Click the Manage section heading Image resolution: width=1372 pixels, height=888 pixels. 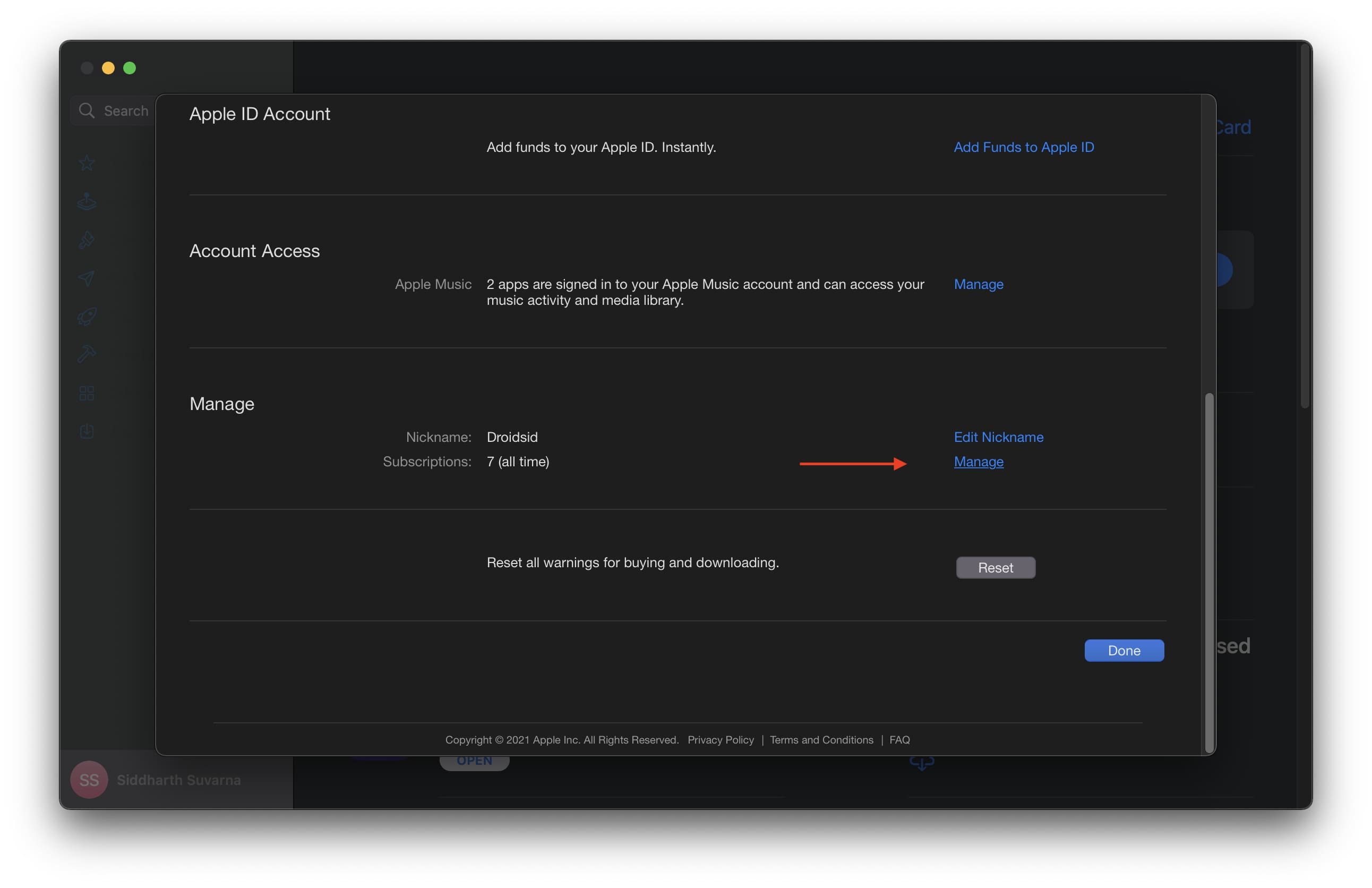coord(222,404)
